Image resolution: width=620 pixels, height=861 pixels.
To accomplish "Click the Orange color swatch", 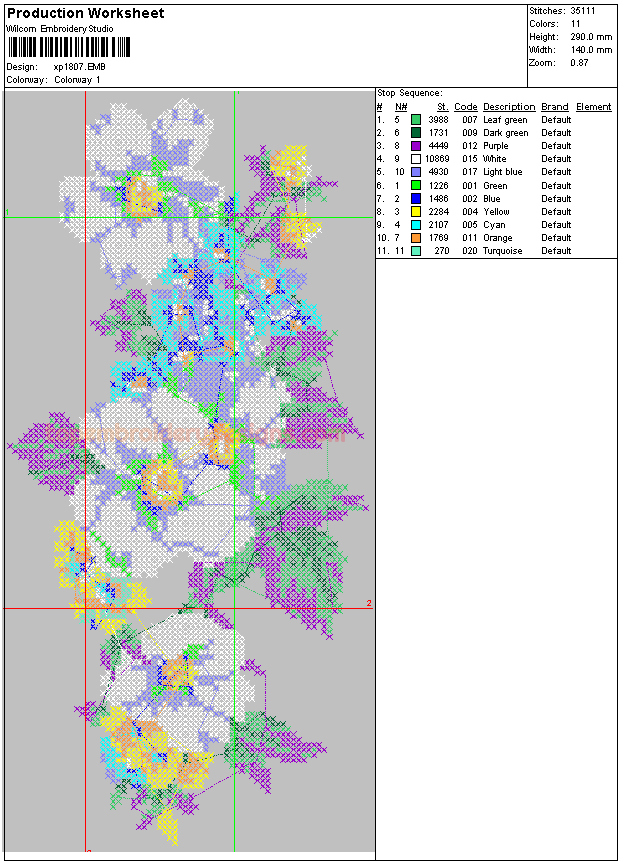I will [416, 238].
